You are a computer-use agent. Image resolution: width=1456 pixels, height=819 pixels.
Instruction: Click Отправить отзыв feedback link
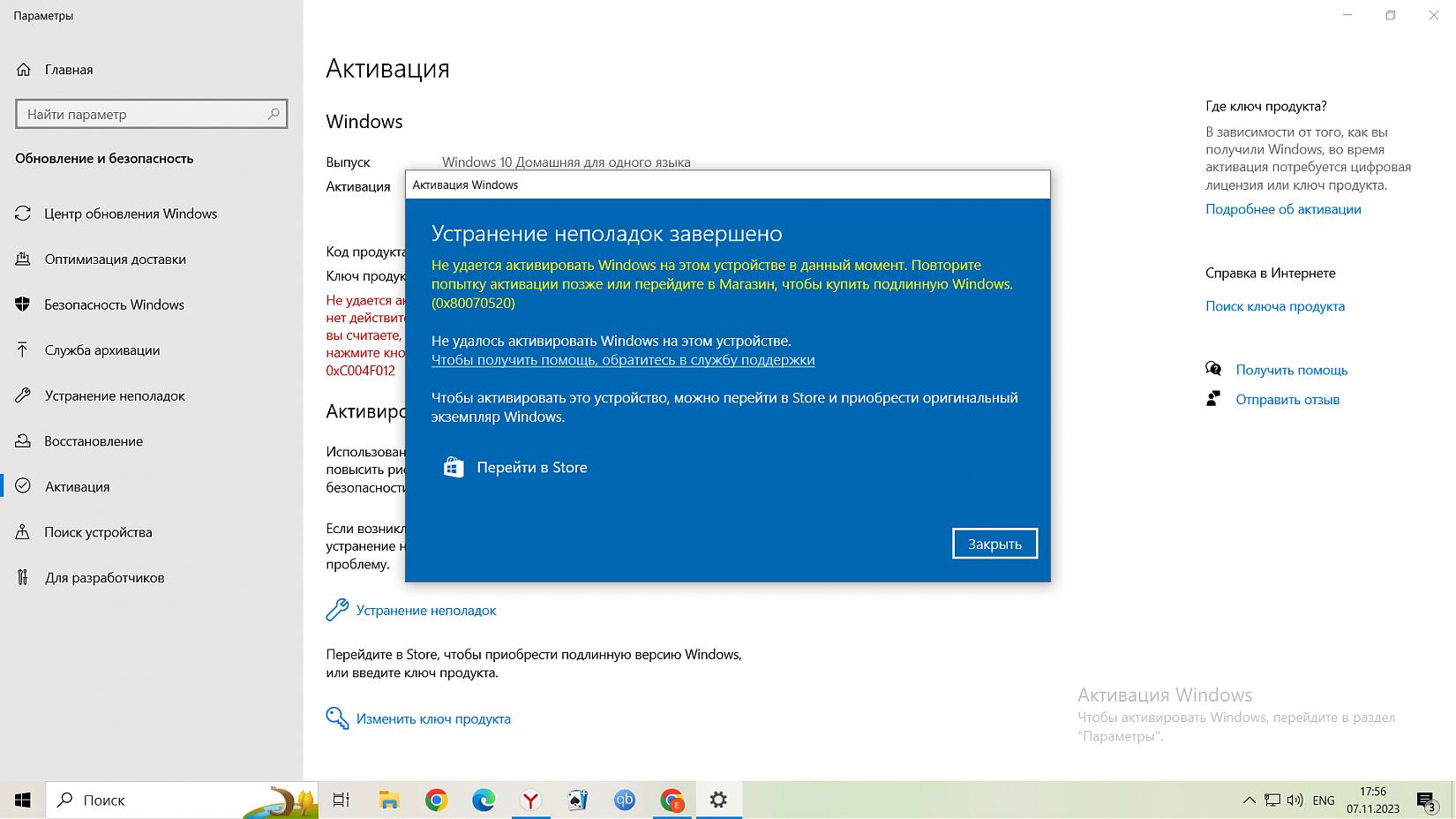pos(1287,400)
